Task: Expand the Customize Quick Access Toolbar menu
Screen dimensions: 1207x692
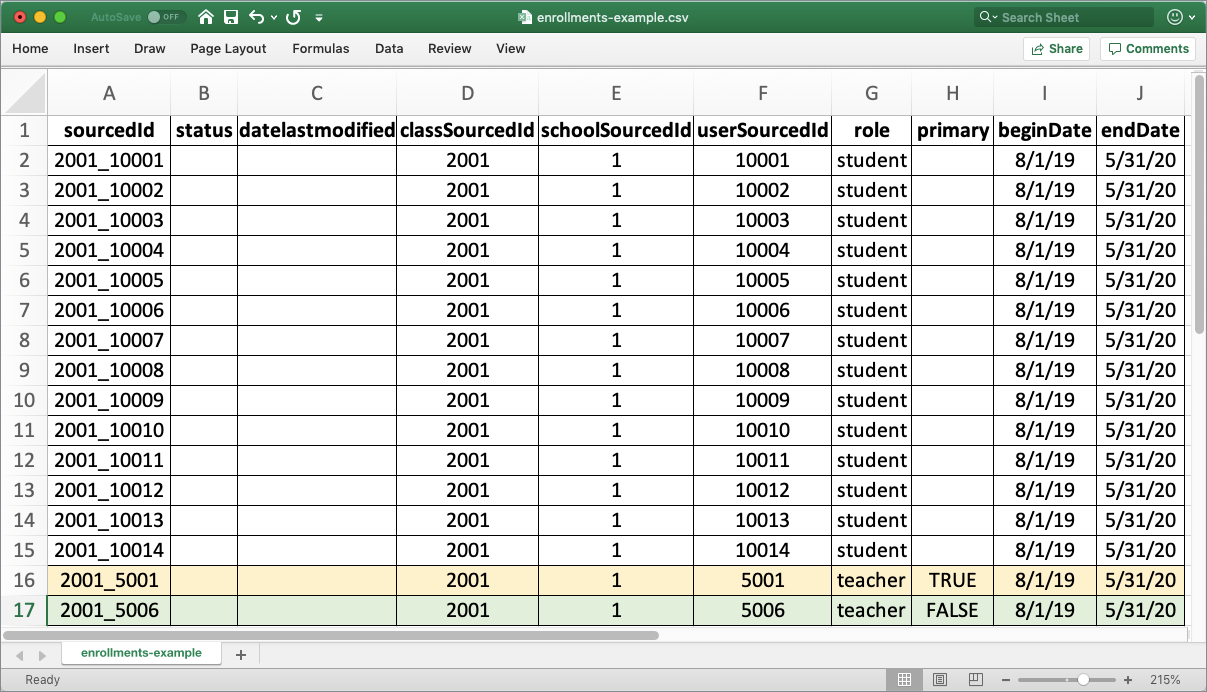Action: pos(319,17)
